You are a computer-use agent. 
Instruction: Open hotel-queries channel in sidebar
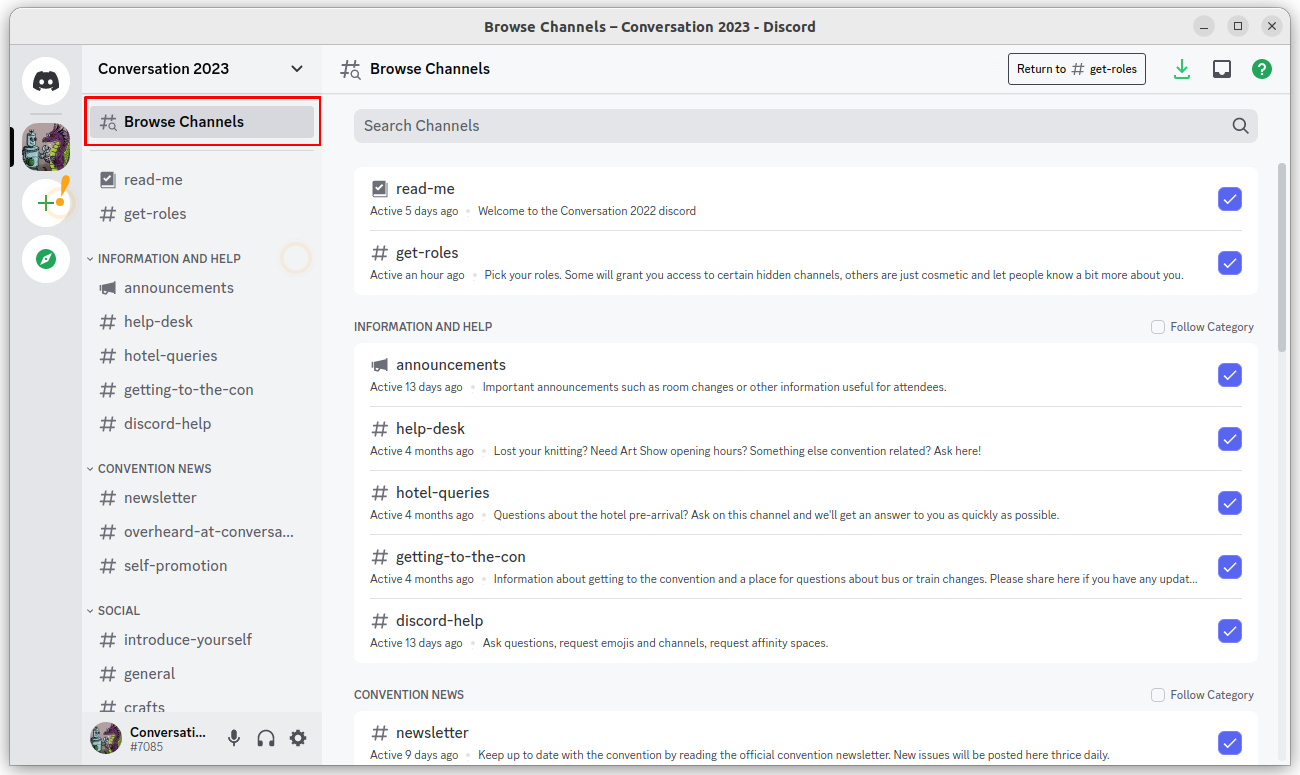click(x=202, y=356)
